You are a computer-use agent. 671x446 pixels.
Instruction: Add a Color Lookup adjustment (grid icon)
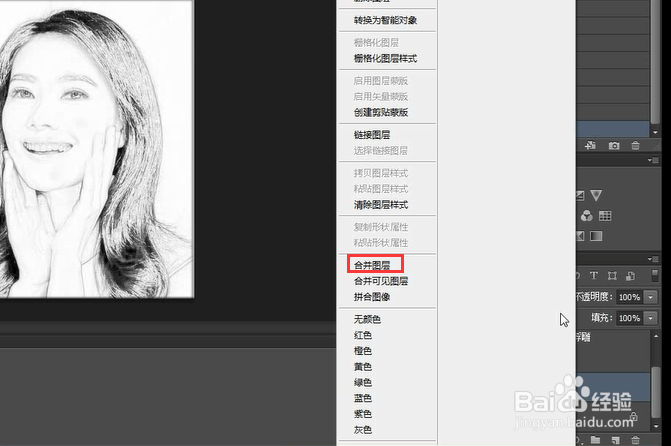605,216
